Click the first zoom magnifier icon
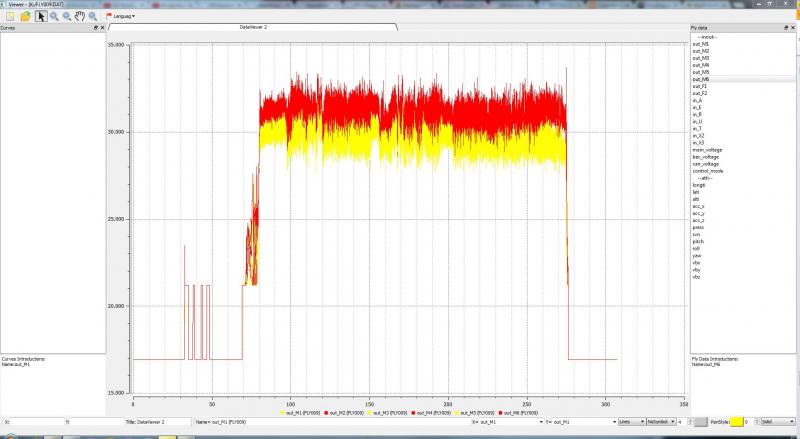 coord(54,16)
